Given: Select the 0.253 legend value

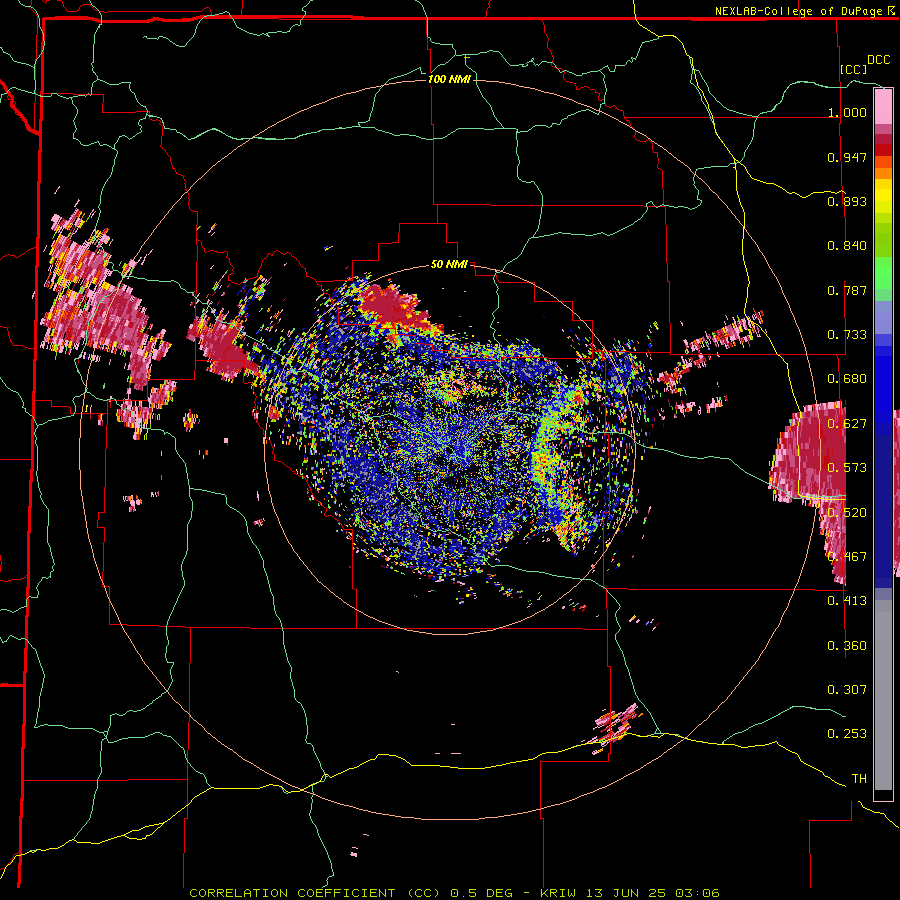Looking at the screenshot, I should 847,734.
